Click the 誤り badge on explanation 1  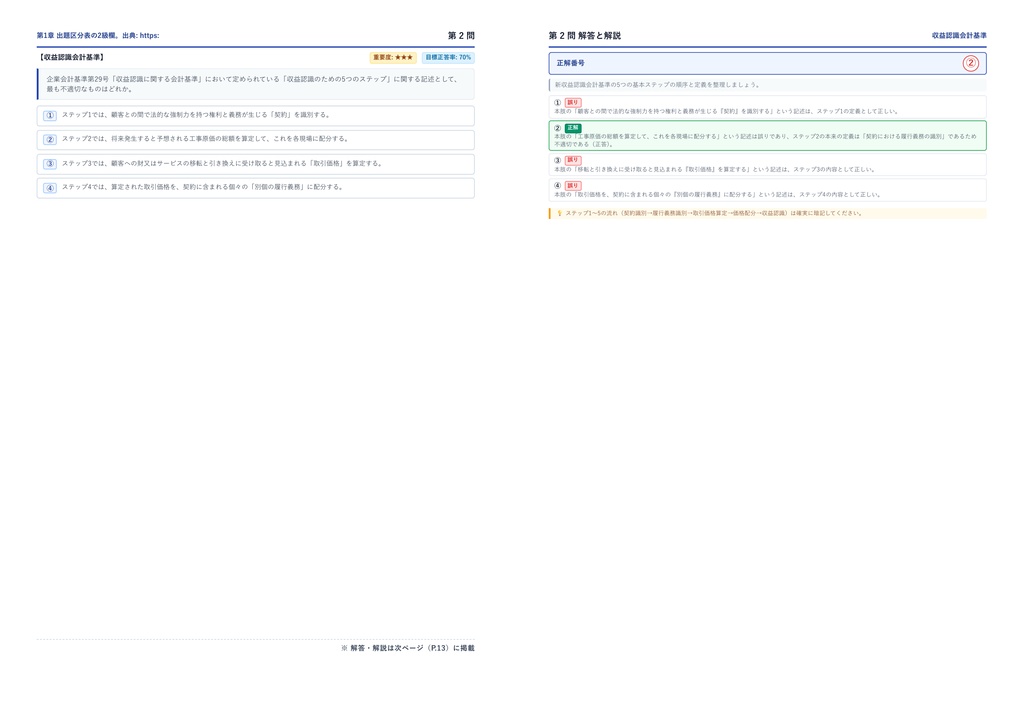(573, 102)
